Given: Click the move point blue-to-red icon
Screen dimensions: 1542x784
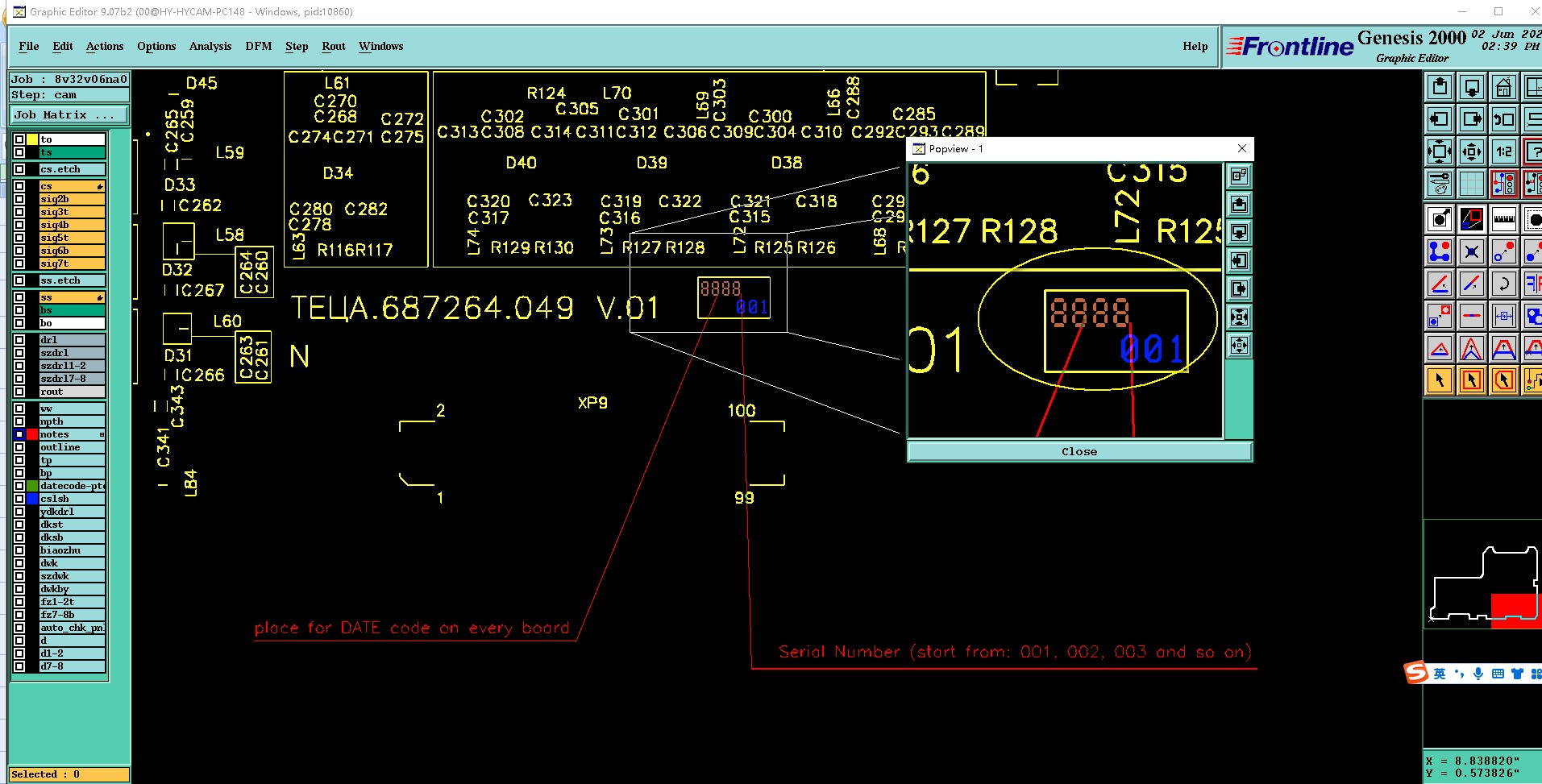Looking at the screenshot, I should point(1504,252).
